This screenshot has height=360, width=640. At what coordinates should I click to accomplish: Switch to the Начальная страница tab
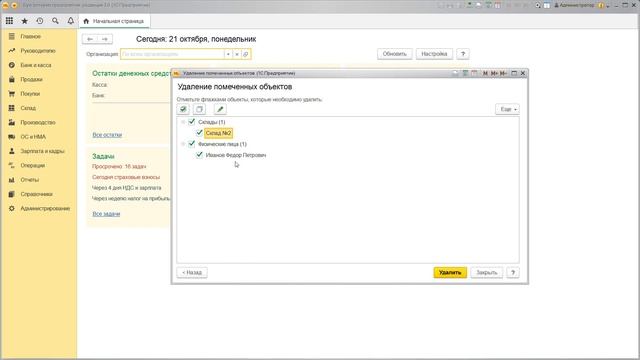click(x=114, y=21)
